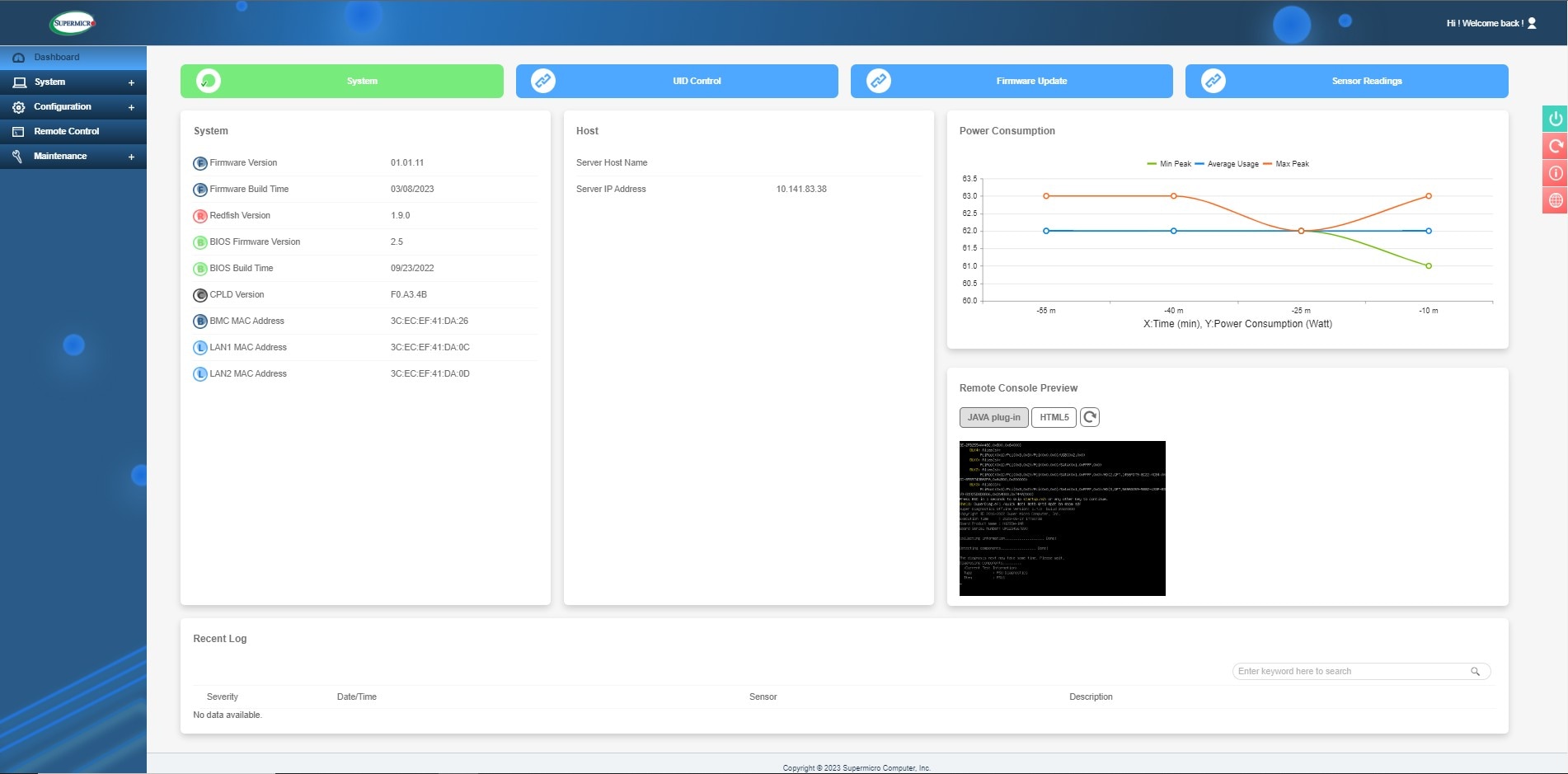Viewport: 1568px width, 774px height.
Task: Click the language globe icon on right sidebar
Action: pyautogui.click(x=1555, y=199)
